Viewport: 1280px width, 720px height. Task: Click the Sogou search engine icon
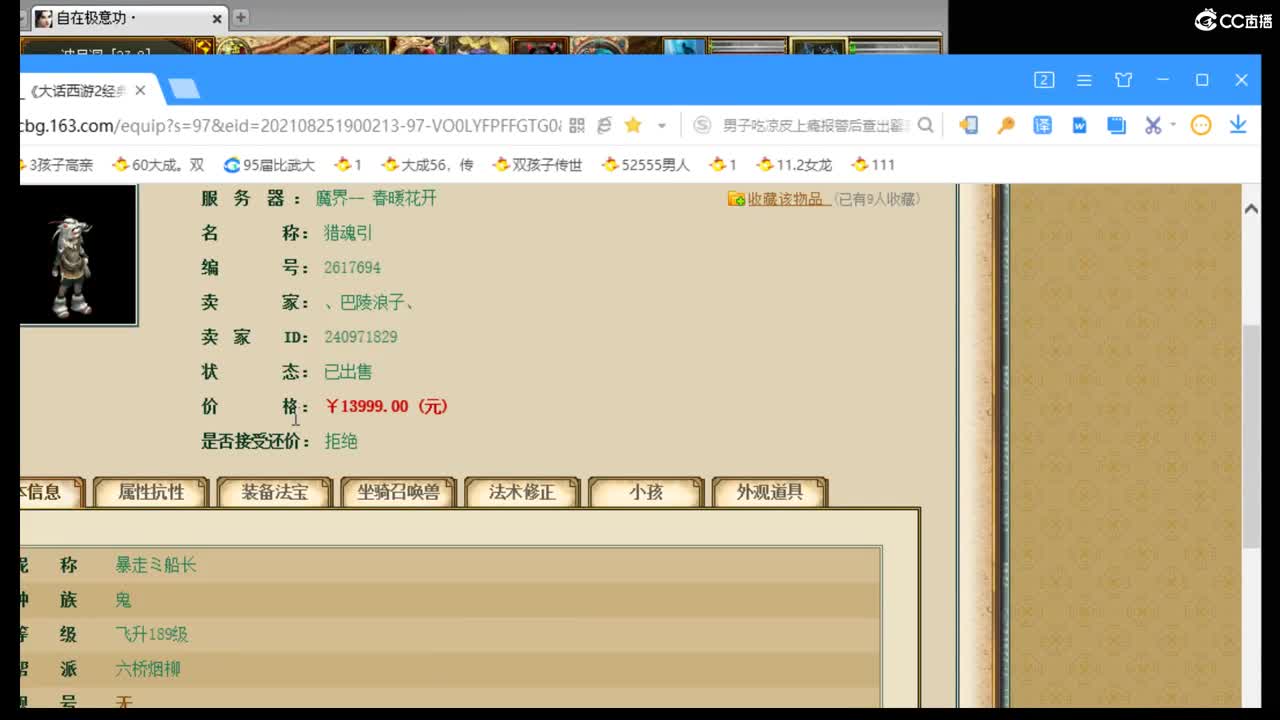702,125
